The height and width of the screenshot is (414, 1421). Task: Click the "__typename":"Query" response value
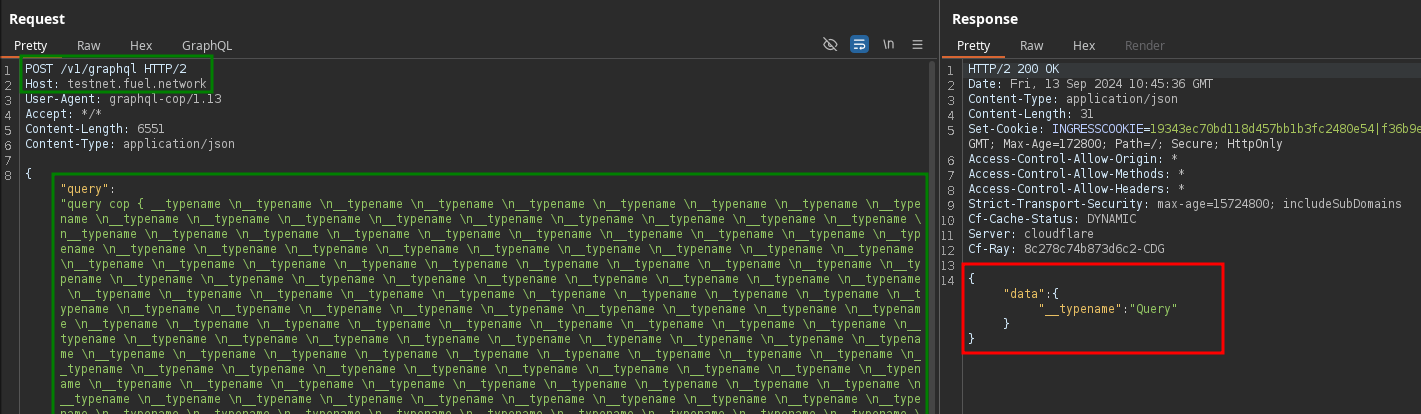click(x=1108, y=309)
